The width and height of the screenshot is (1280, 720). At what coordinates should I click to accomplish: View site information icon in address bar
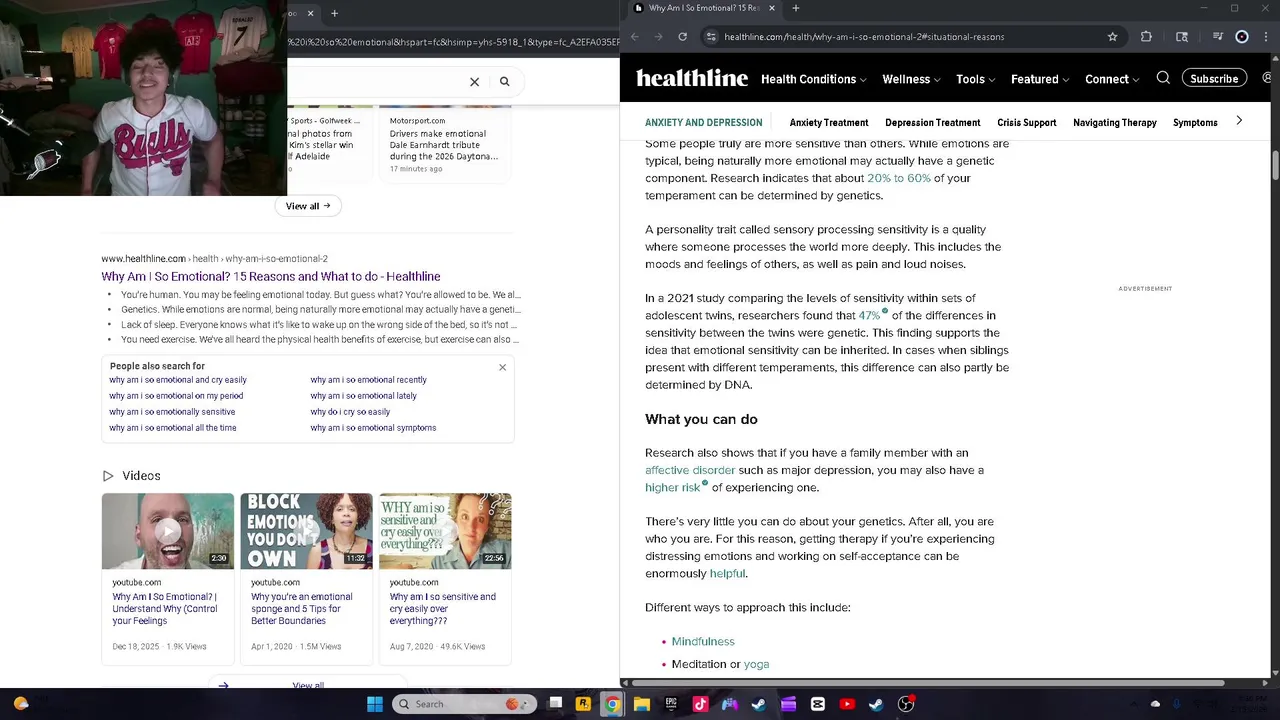710,37
